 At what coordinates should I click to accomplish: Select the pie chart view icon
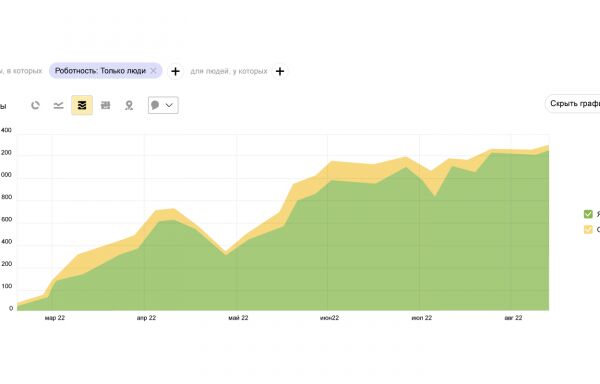[x=35, y=105]
